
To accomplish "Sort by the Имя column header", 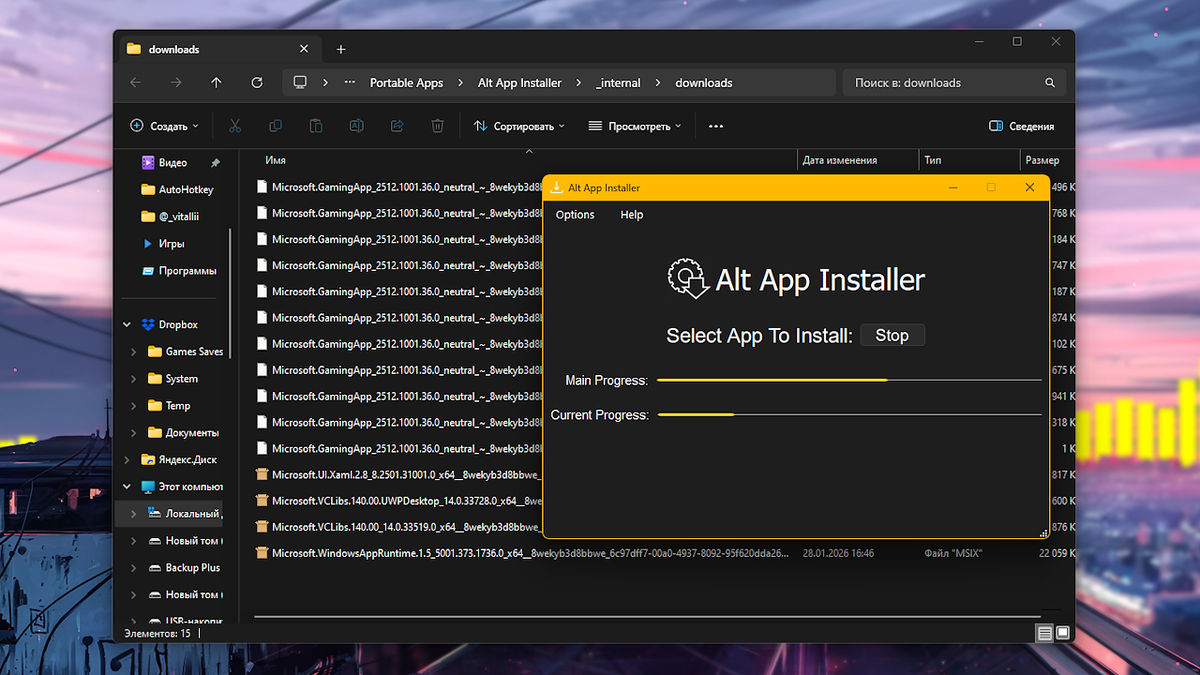I will 276,160.
